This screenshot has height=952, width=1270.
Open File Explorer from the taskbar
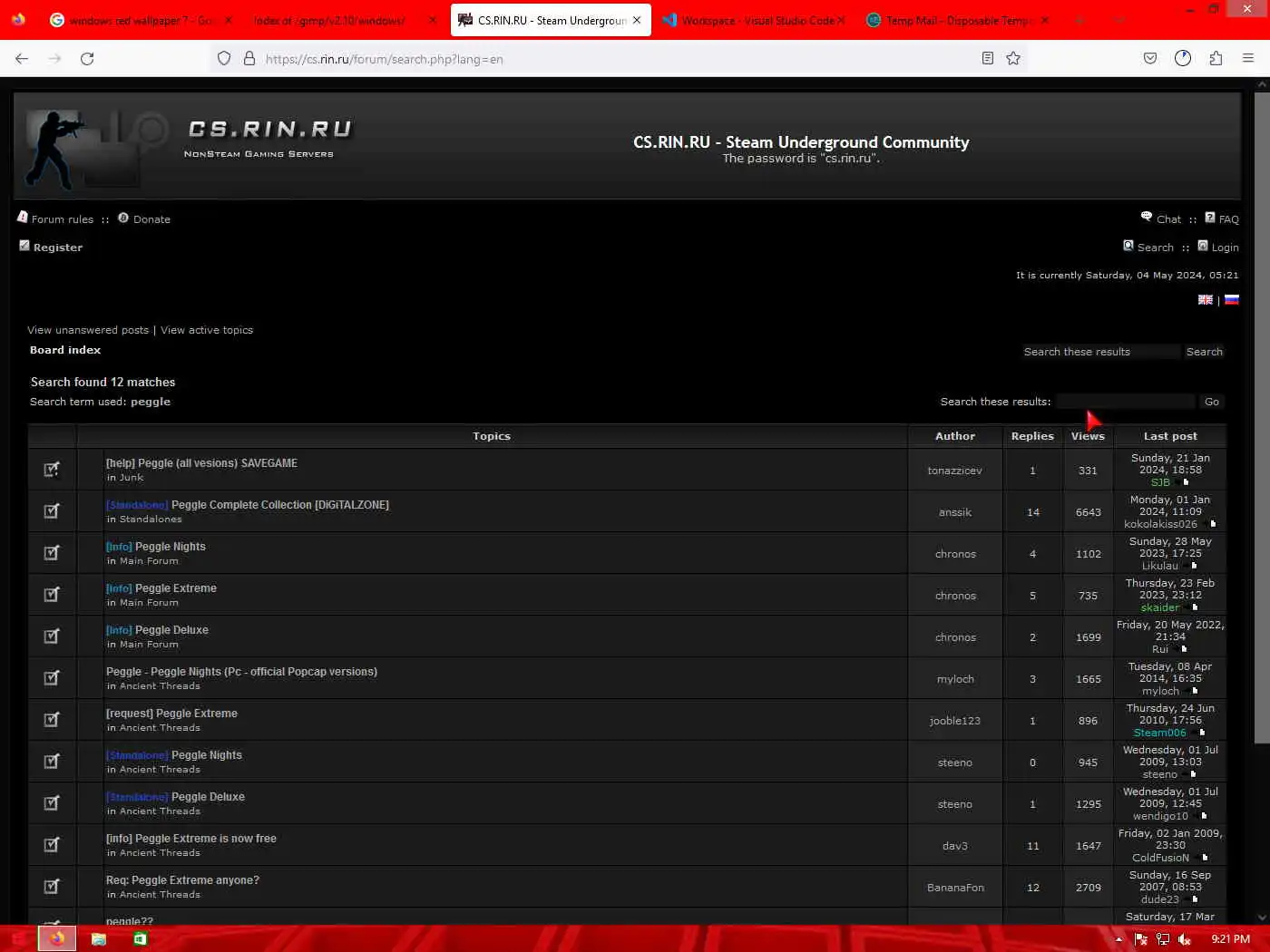pos(99,938)
